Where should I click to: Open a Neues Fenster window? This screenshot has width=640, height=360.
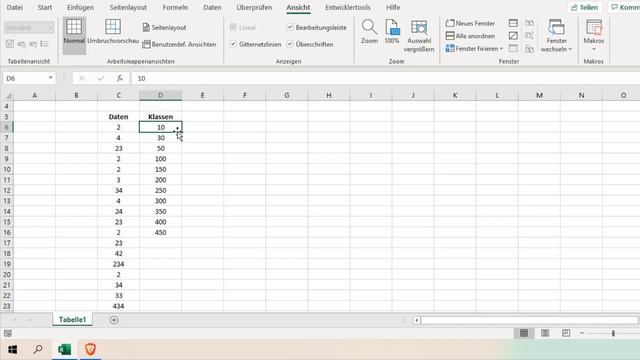[x=470, y=23]
